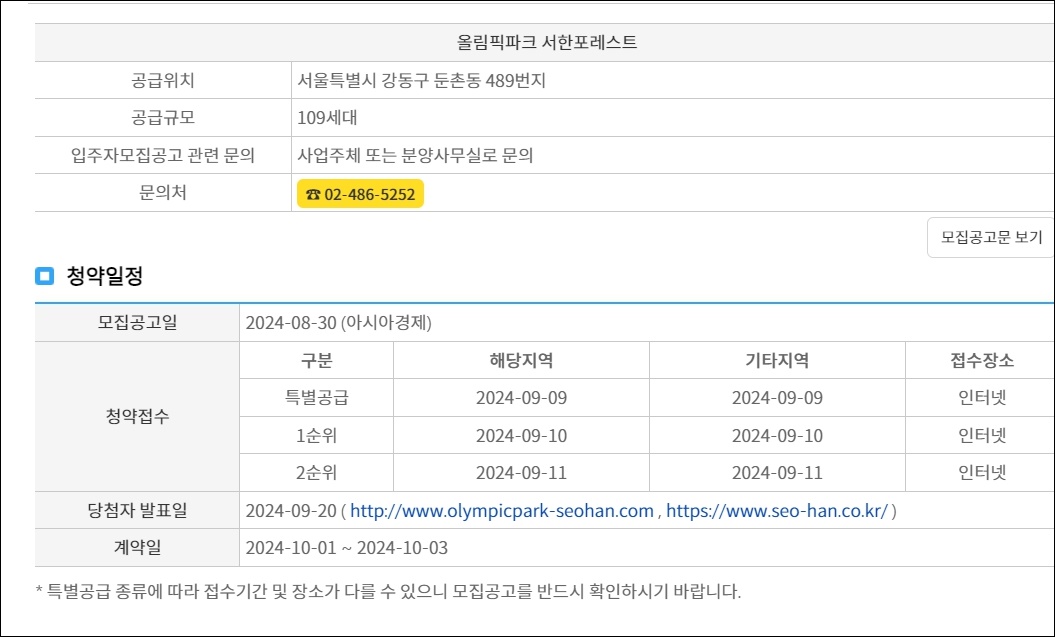
Task: Click the 2순위 row cell
Action: [x=316, y=473]
